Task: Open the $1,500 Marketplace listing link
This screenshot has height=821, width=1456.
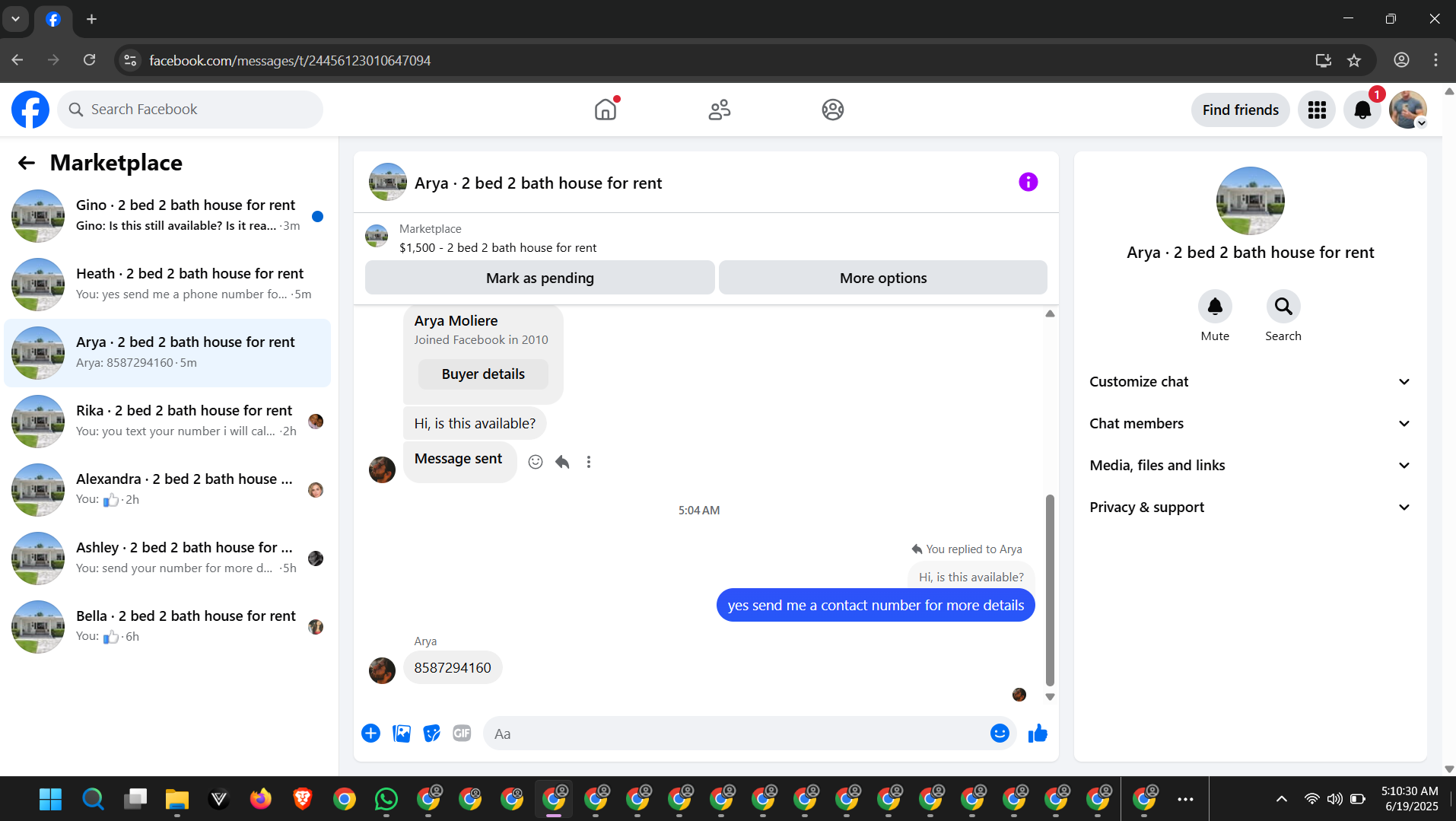Action: (x=498, y=248)
